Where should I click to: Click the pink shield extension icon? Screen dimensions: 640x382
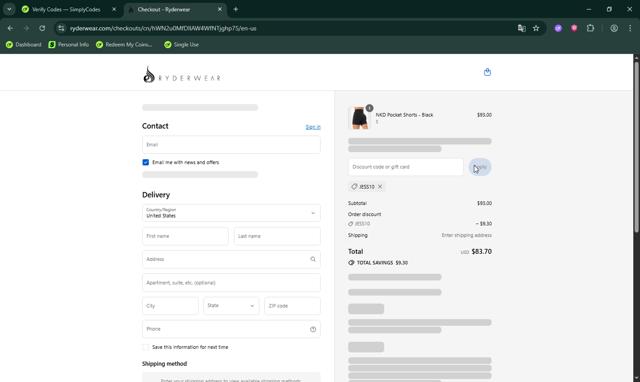[x=574, y=28]
